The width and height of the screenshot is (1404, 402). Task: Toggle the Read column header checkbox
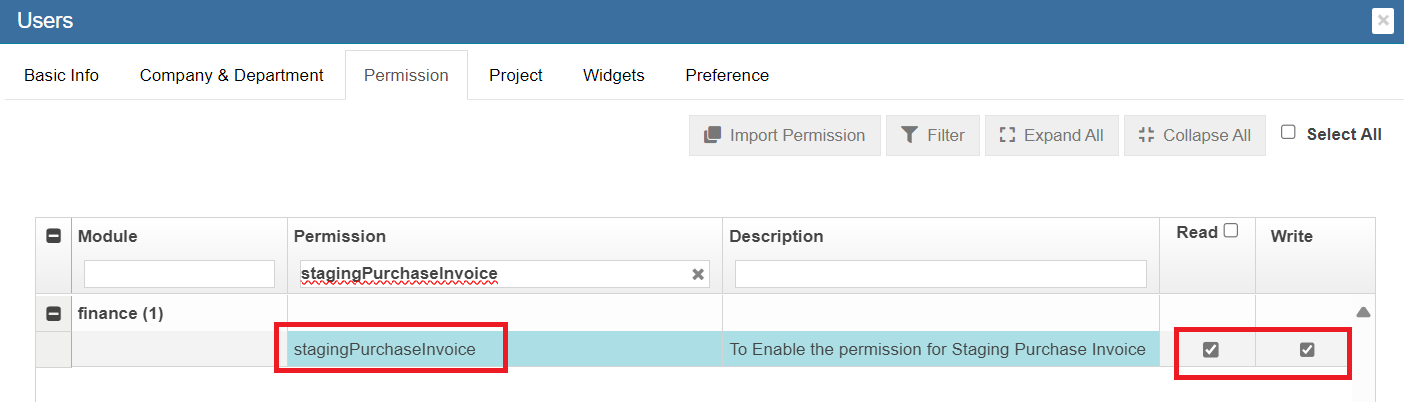click(x=1230, y=231)
